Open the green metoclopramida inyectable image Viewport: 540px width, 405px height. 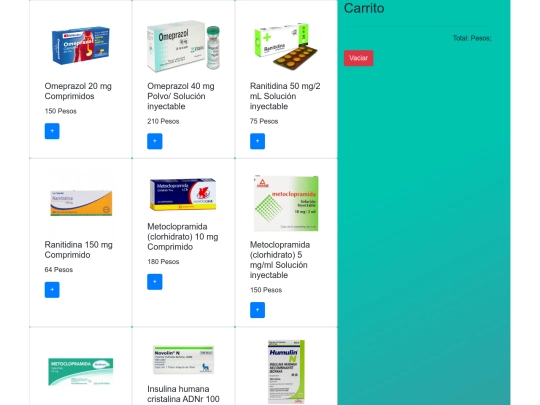point(286,203)
